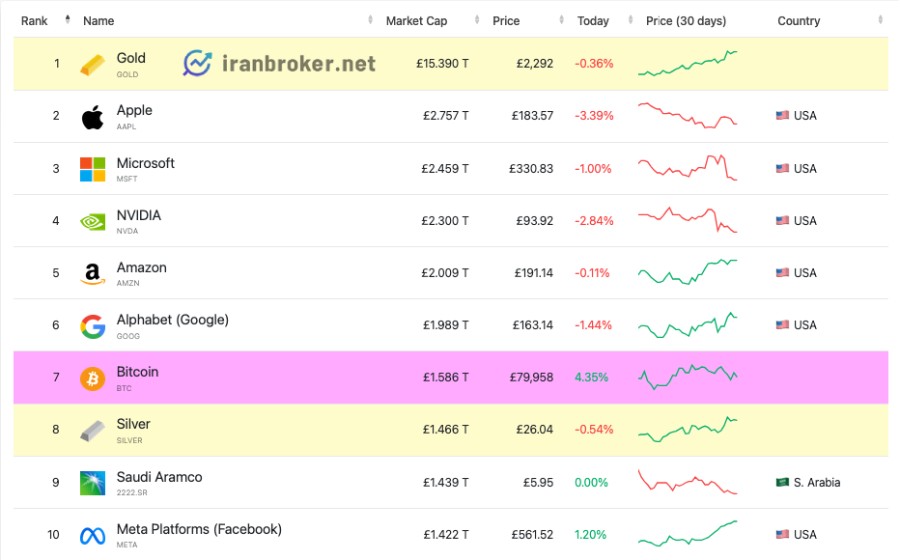This screenshot has height=560, width=900.
Task: Click Meta 30-day price chart
Action: 687,534
